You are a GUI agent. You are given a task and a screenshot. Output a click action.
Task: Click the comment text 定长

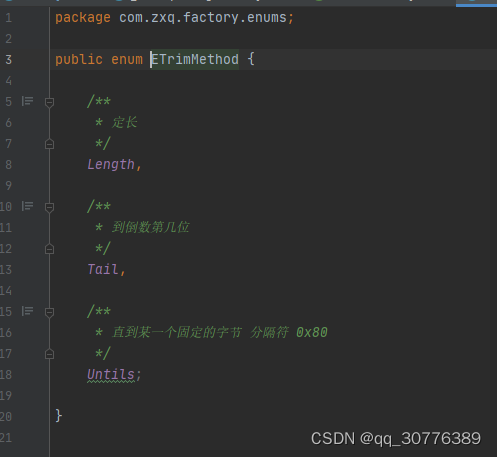pyautogui.click(x=124, y=122)
